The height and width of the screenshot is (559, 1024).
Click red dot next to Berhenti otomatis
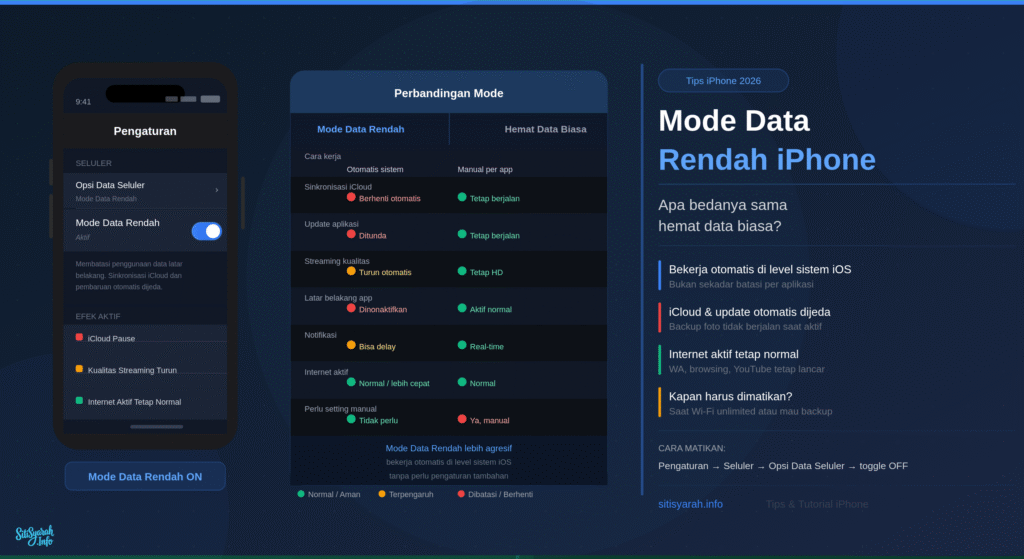pyautogui.click(x=351, y=197)
